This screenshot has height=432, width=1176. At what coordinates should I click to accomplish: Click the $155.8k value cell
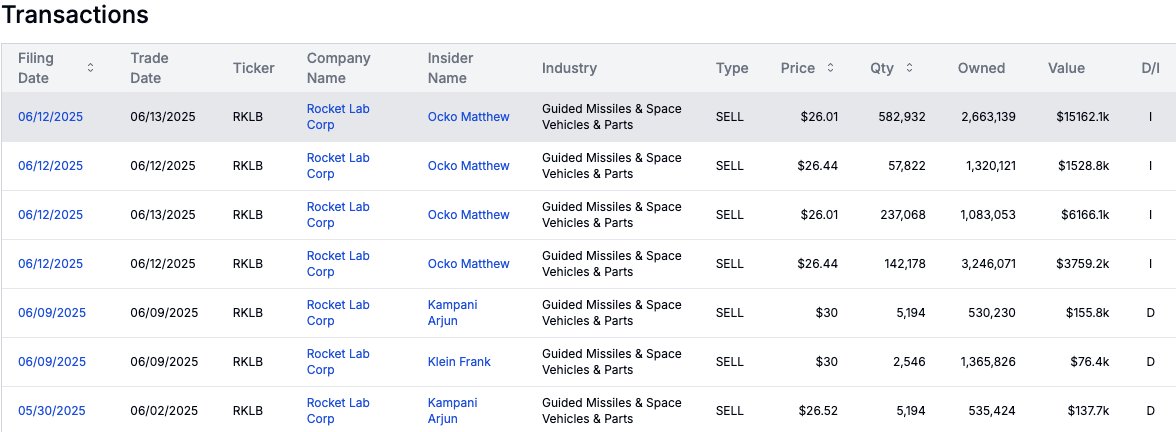1088,313
